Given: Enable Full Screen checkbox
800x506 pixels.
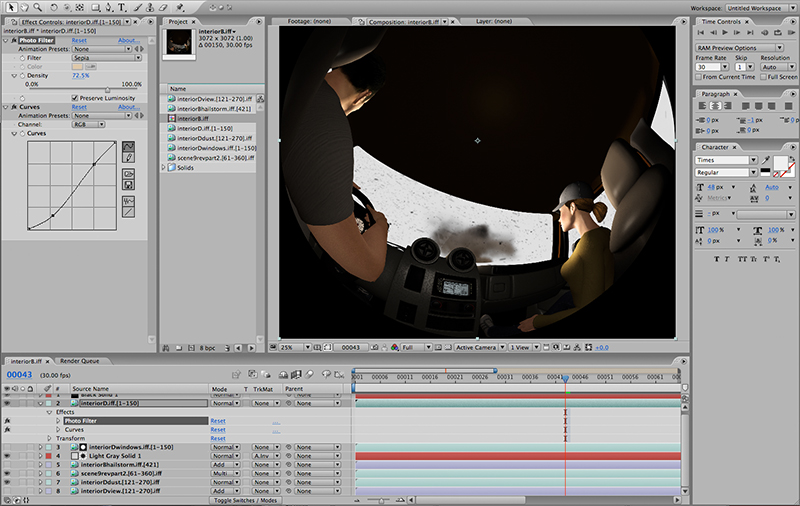Looking at the screenshot, I should pyautogui.click(x=763, y=77).
